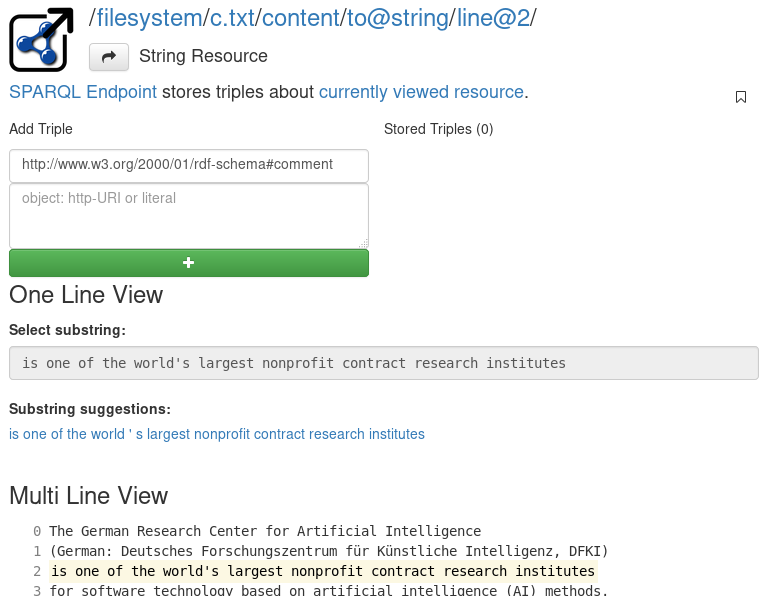
Task: Open the to@string breadcrumb link
Action: tap(398, 19)
